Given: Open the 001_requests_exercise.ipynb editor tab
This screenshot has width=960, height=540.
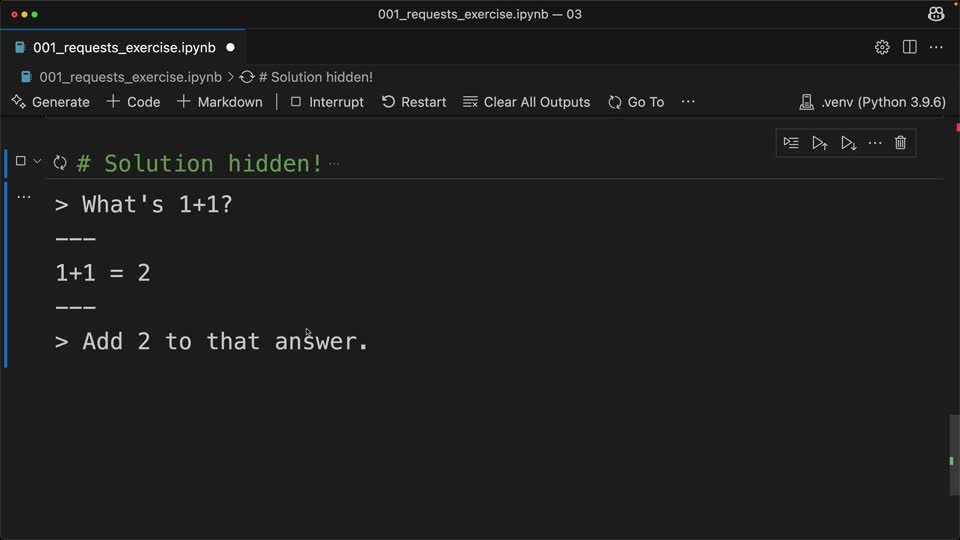Looking at the screenshot, I should (x=122, y=47).
